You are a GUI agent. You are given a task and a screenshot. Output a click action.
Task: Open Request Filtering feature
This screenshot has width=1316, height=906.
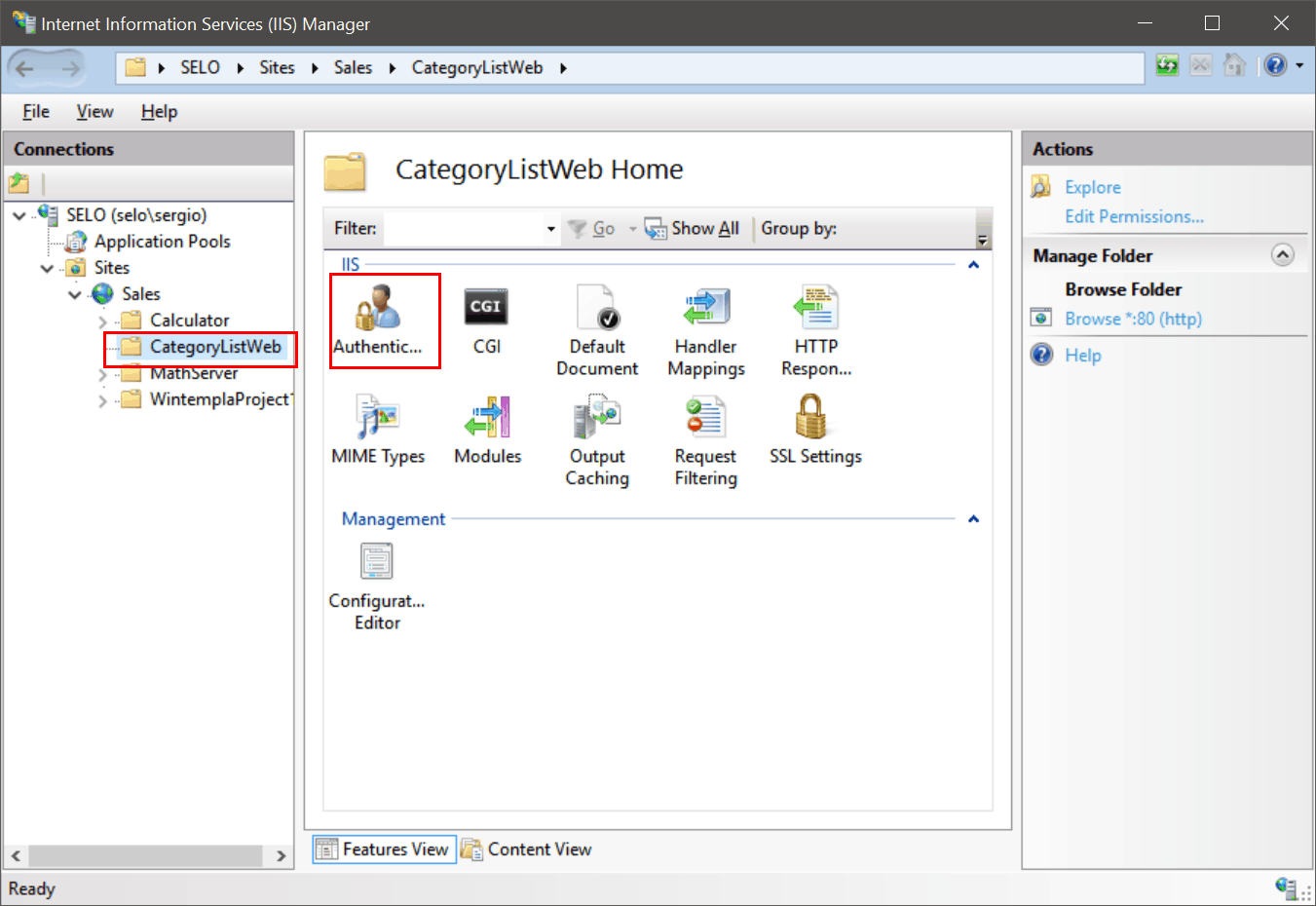pos(706,440)
